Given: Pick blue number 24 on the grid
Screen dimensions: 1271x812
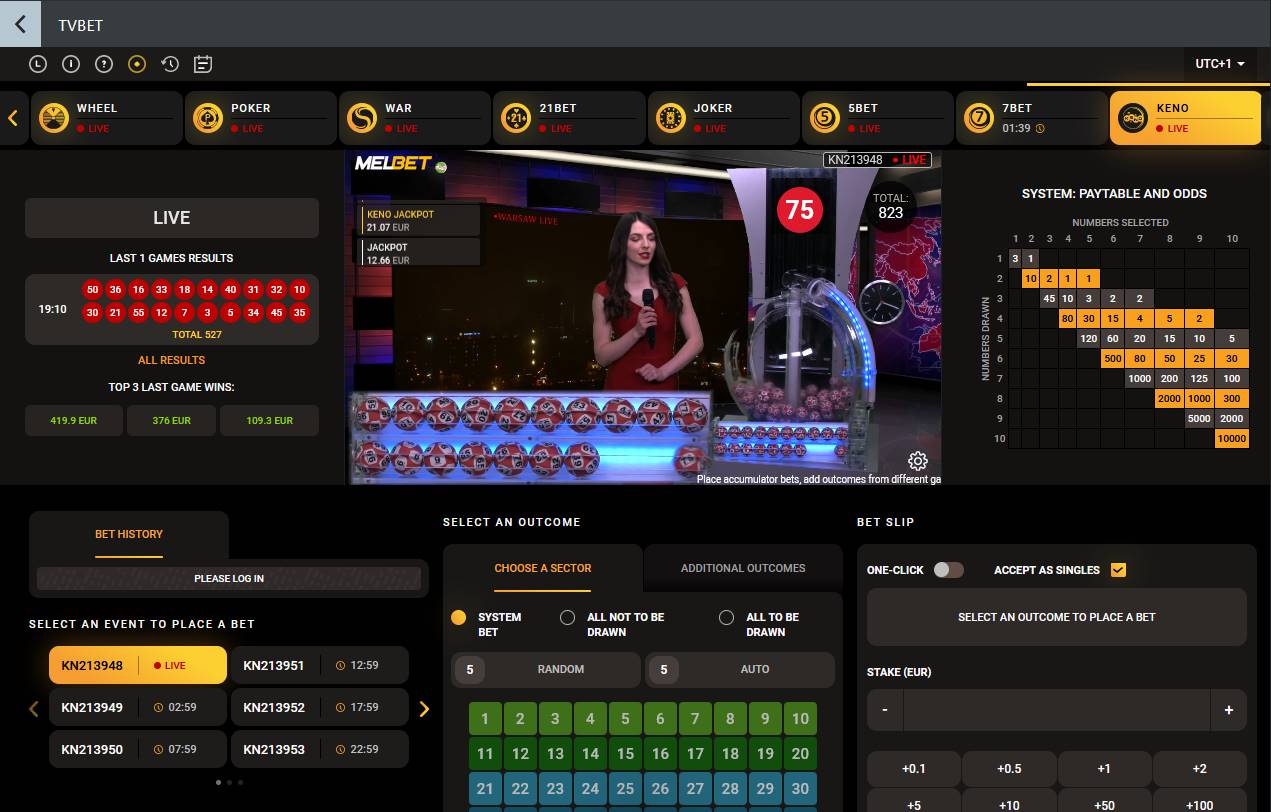Looking at the screenshot, I should [x=590, y=788].
